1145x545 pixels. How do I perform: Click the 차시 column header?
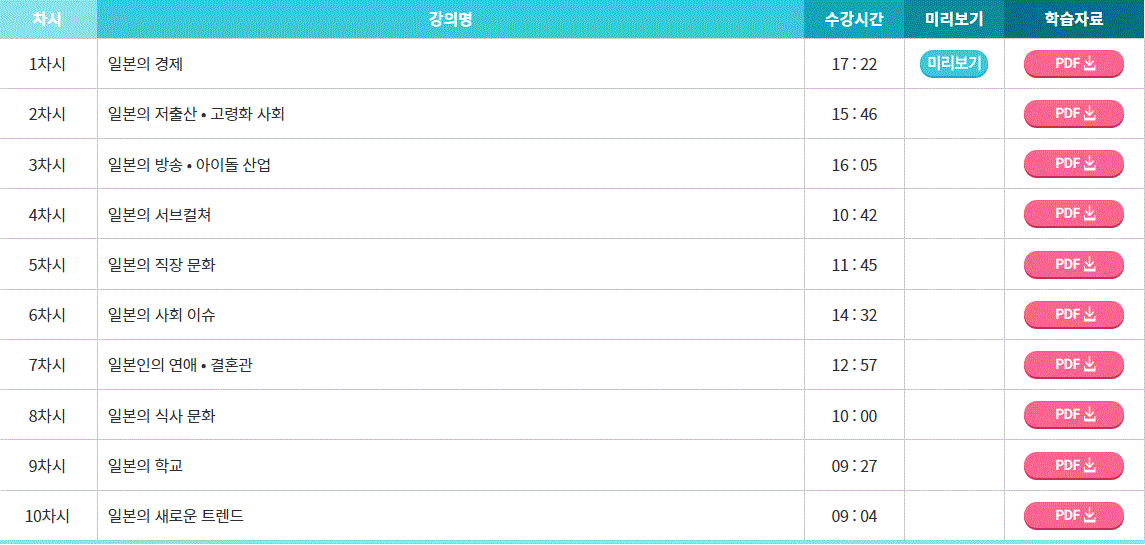pyautogui.click(x=48, y=20)
